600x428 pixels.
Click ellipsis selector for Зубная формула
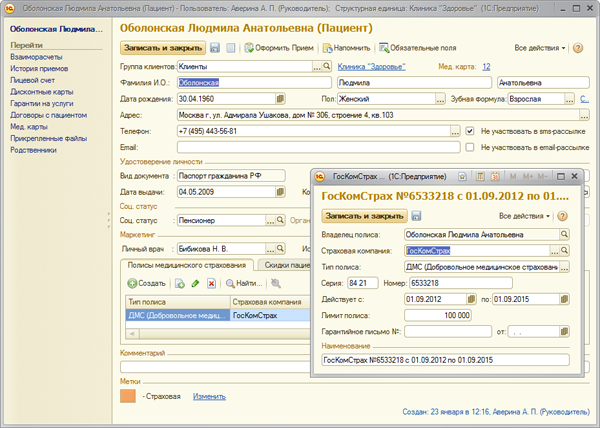tap(570, 99)
